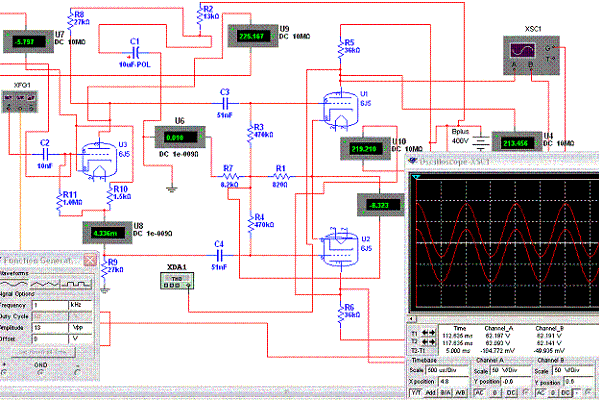Open the amplitude unit Vpp dropdown
This screenshot has width=599, height=401.
tap(80, 328)
